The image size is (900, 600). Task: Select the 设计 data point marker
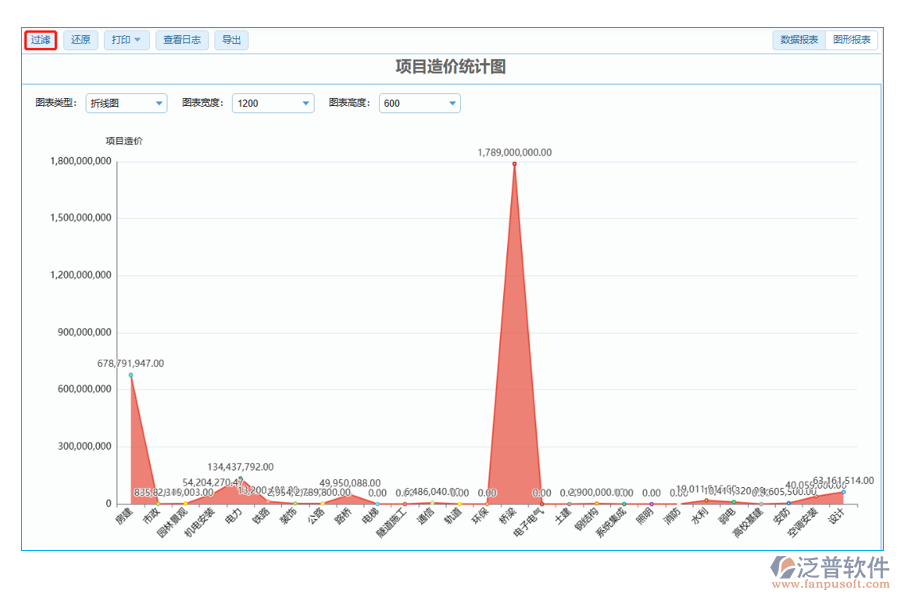[843, 492]
